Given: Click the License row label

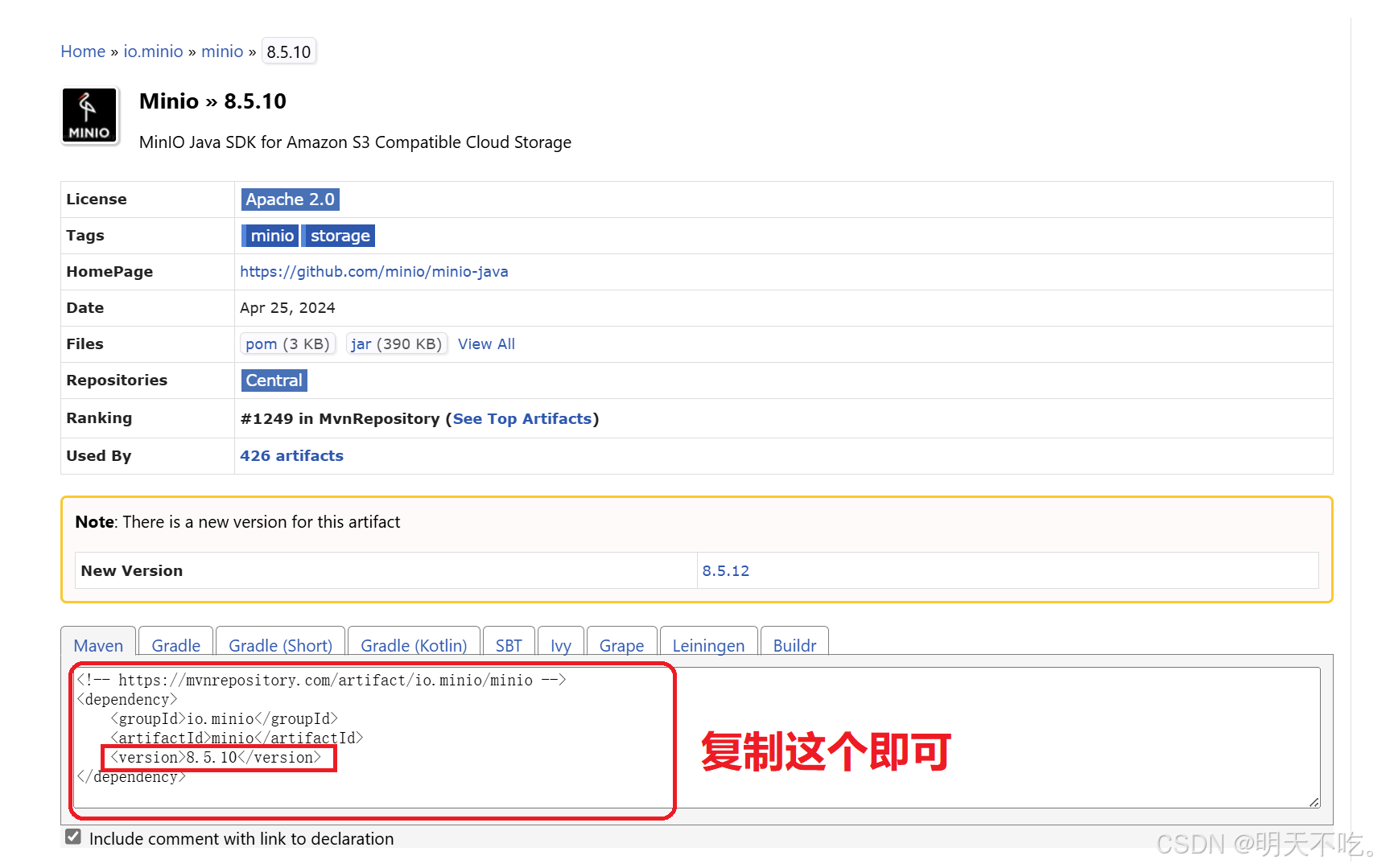Looking at the screenshot, I should (x=97, y=200).
